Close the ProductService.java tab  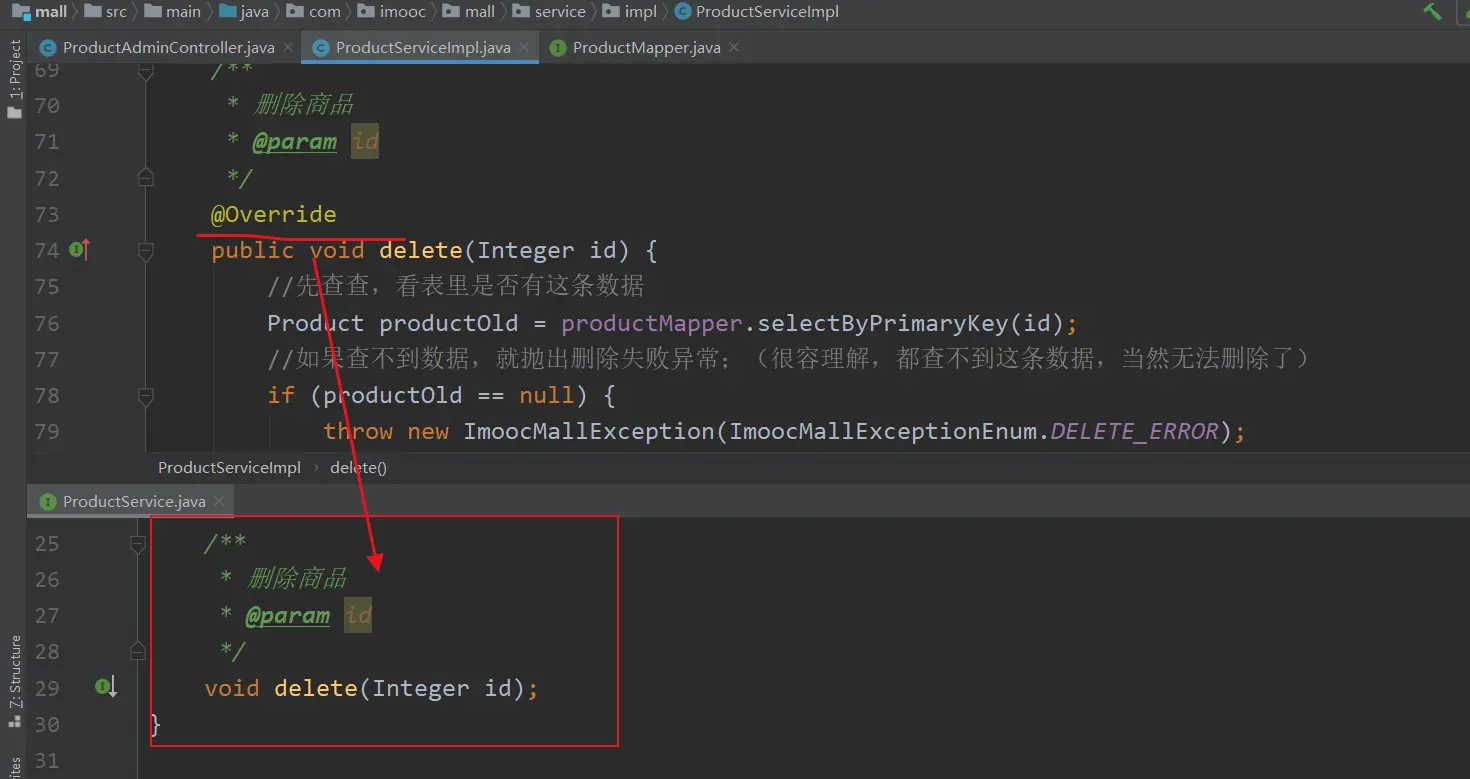point(219,501)
